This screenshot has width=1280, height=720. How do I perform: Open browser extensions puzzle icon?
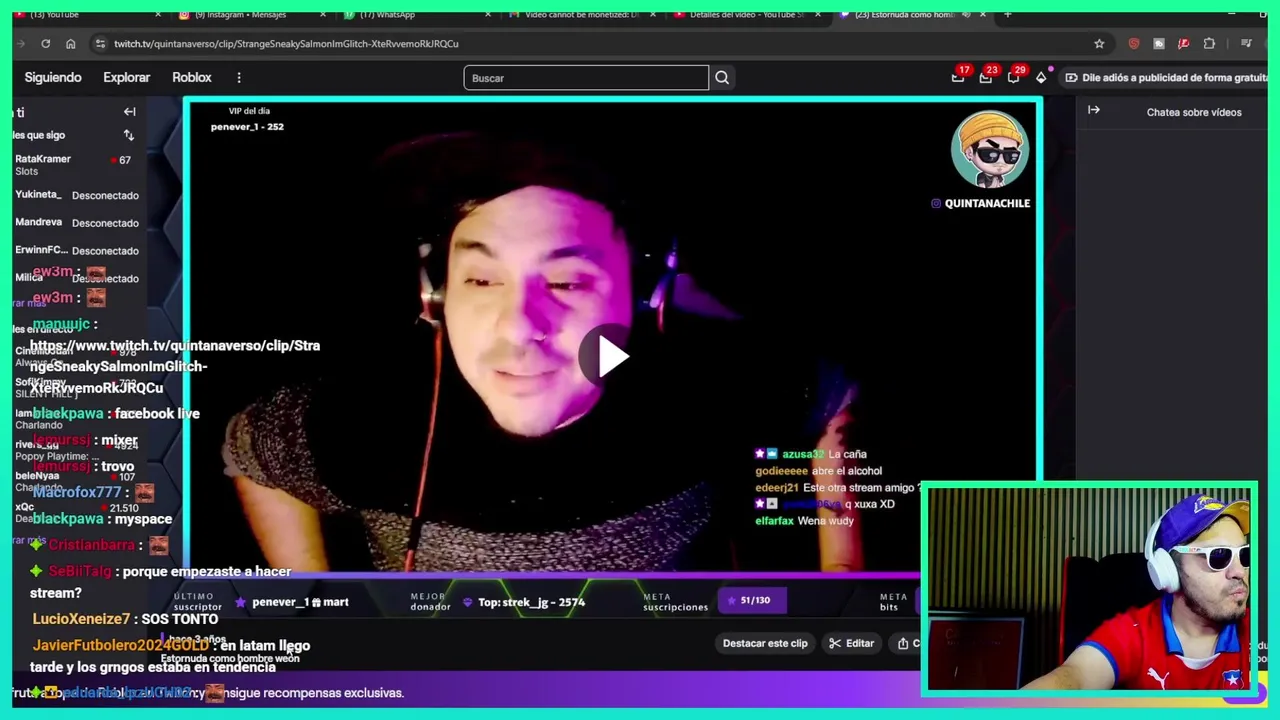pyautogui.click(x=1209, y=43)
